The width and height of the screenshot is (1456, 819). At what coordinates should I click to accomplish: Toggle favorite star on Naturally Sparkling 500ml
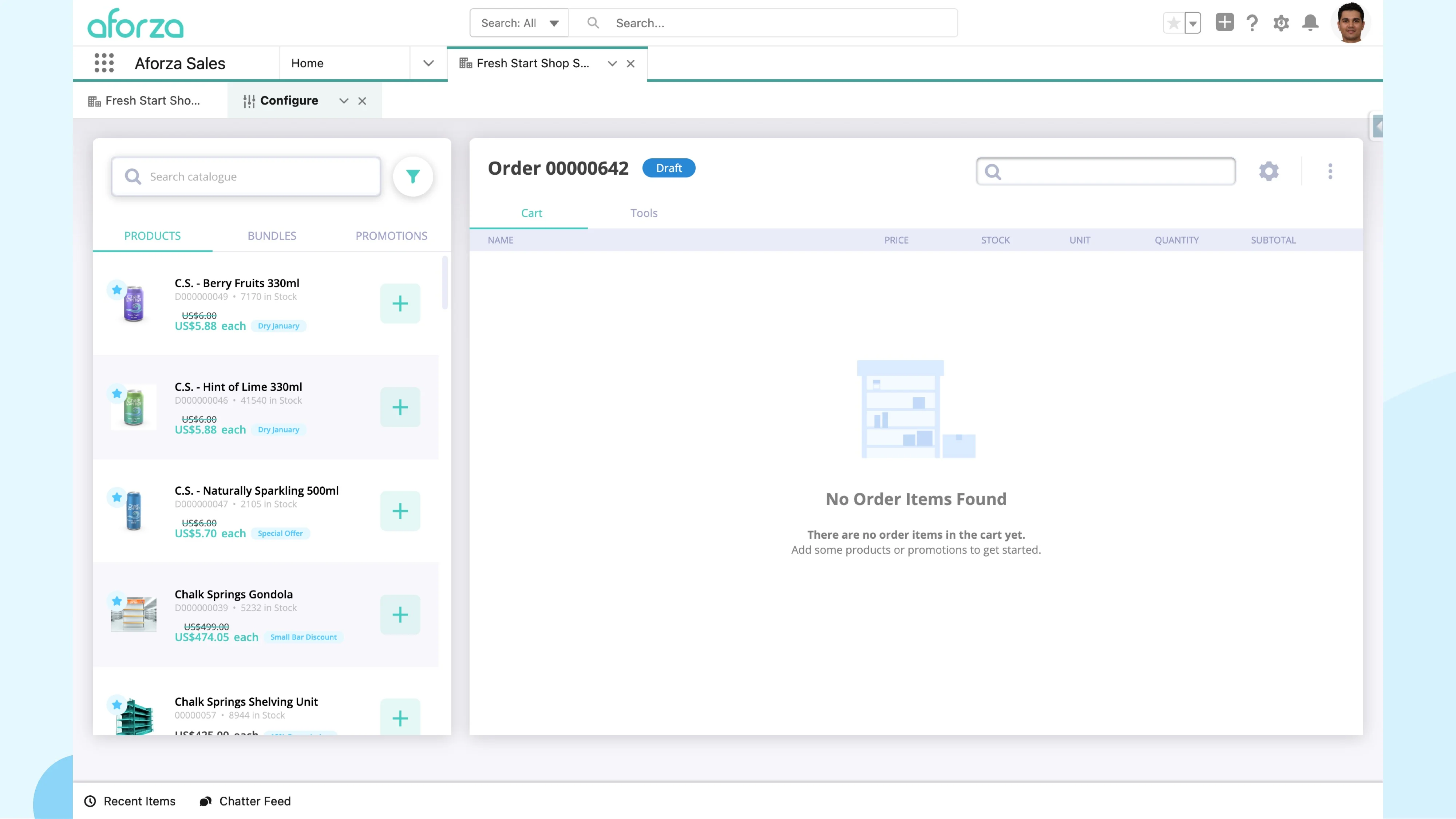click(116, 497)
